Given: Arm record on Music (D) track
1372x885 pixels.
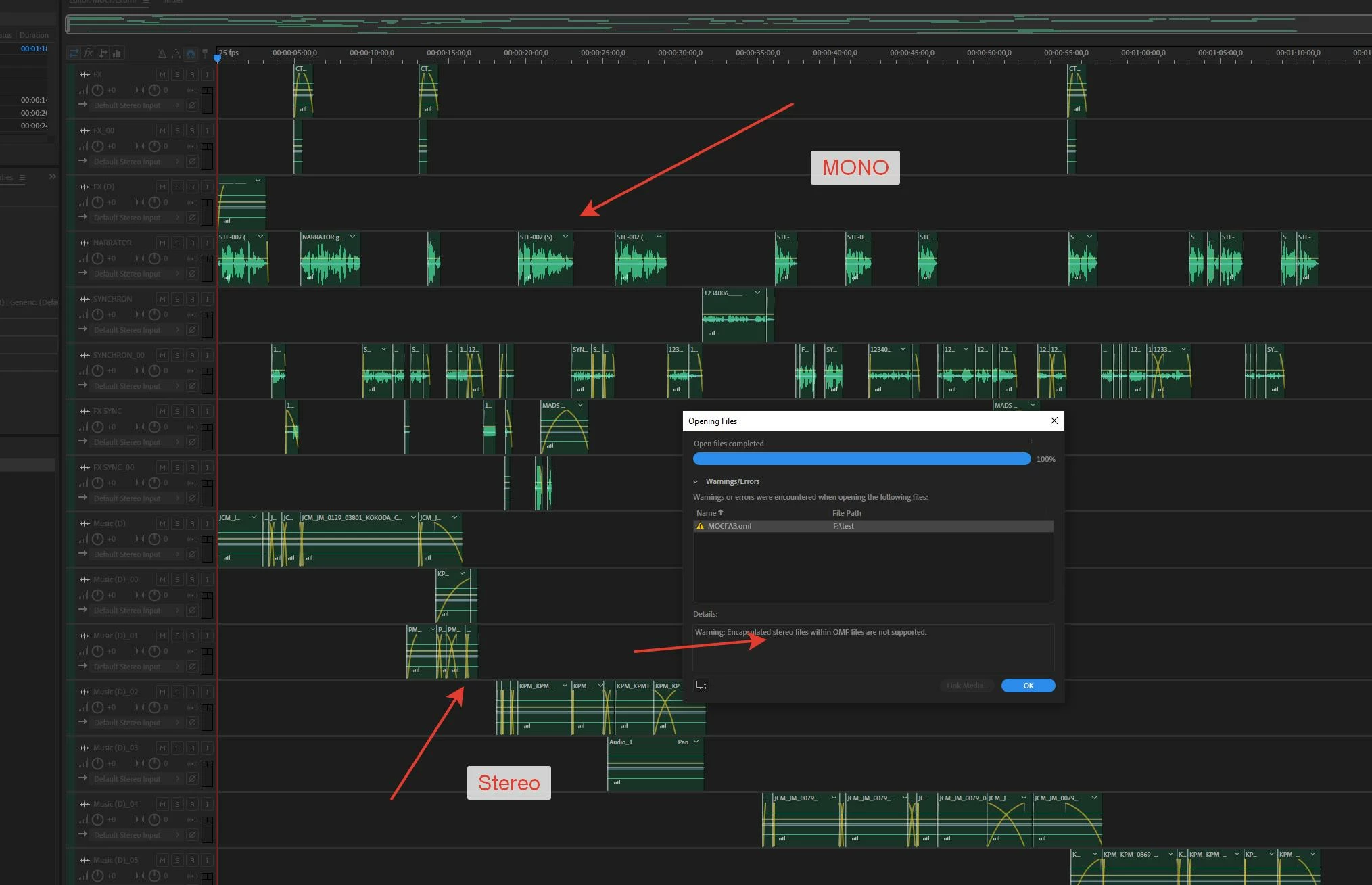Looking at the screenshot, I should pos(192,523).
